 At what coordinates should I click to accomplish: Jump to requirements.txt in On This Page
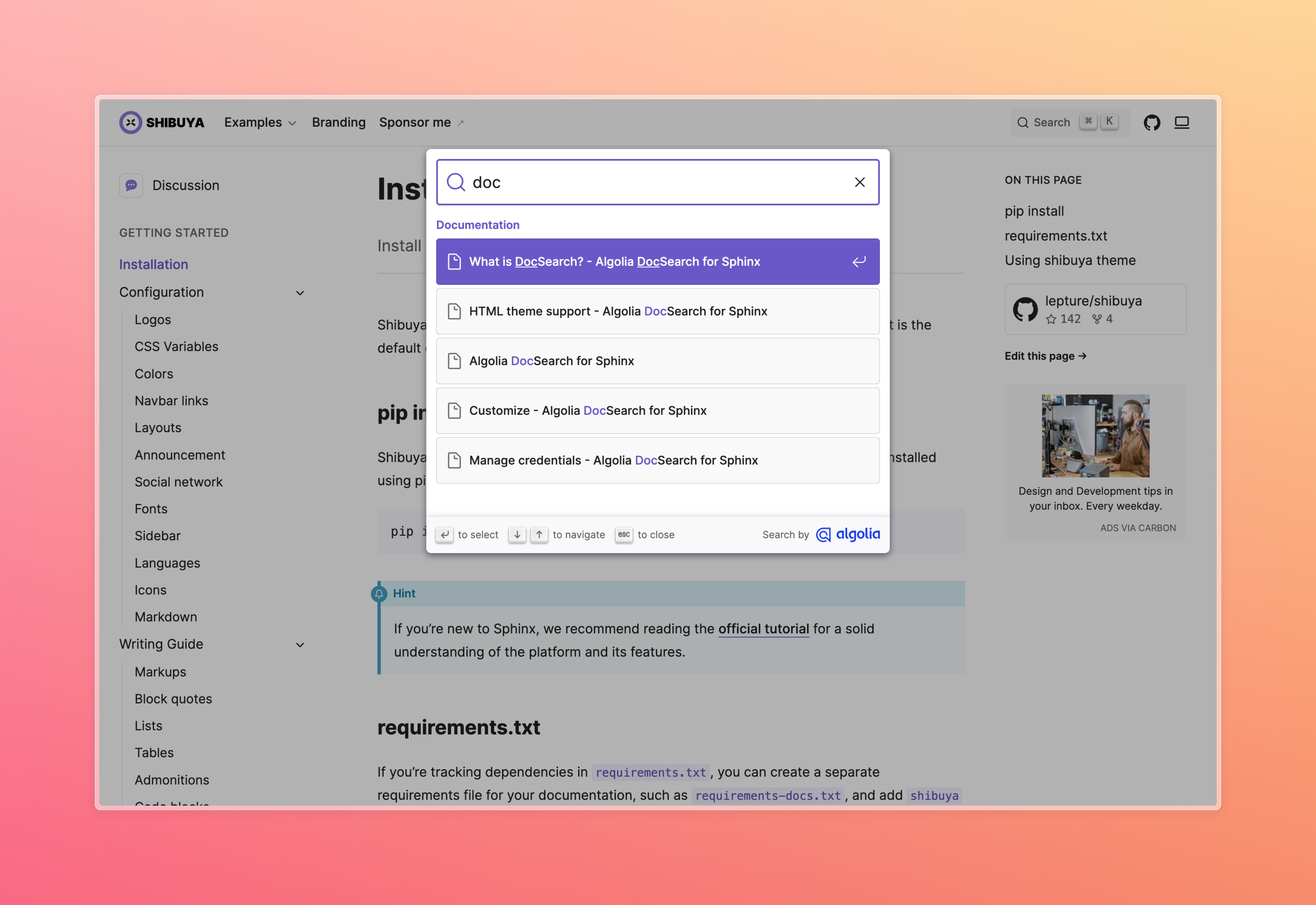[1056, 236]
